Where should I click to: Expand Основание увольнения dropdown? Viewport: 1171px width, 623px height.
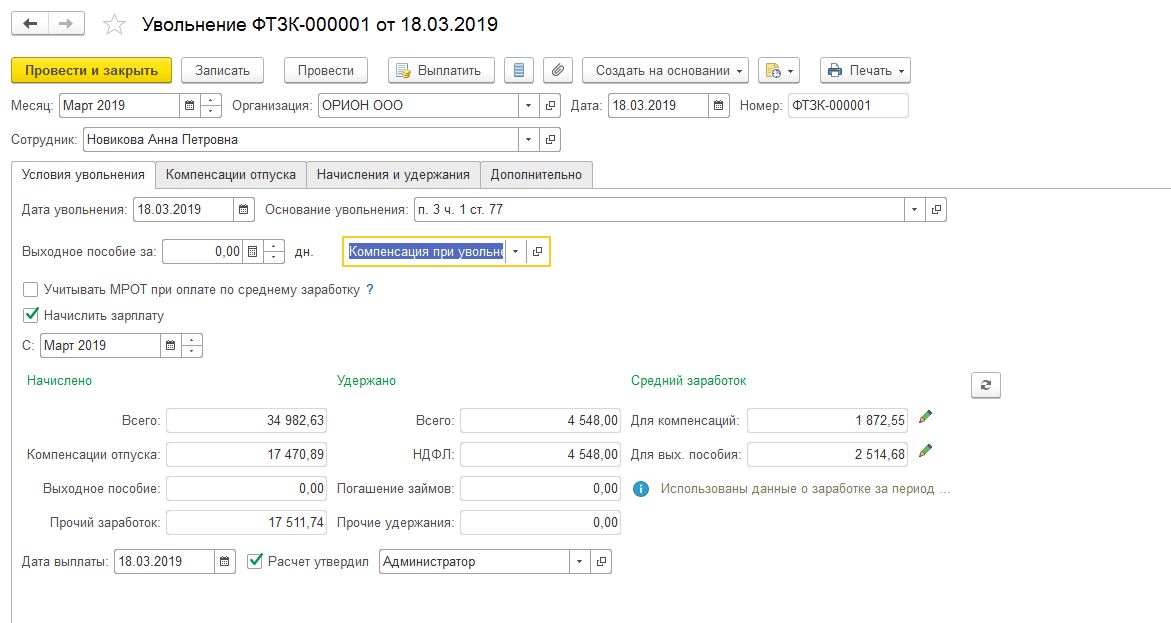pos(915,210)
